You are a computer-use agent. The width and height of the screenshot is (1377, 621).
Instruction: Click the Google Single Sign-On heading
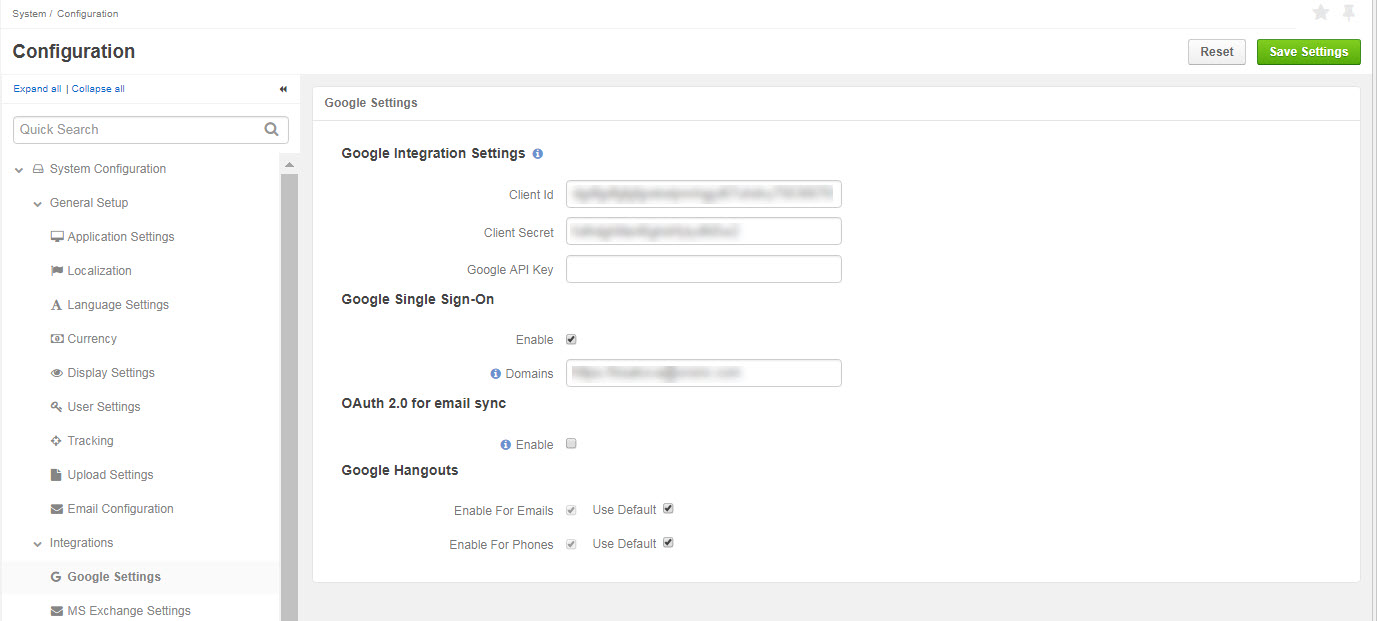[x=418, y=299]
